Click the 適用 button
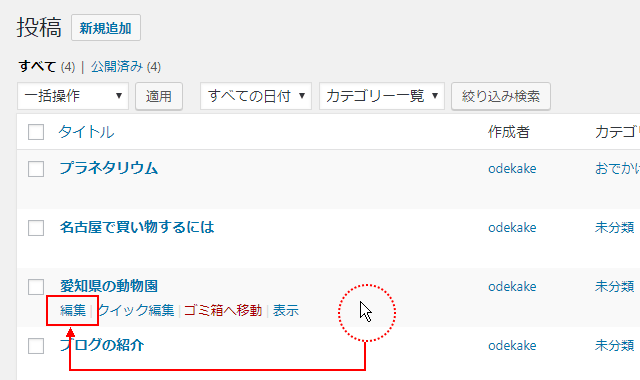This screenshot has height=380, width=640. click(x=159, y=96)
